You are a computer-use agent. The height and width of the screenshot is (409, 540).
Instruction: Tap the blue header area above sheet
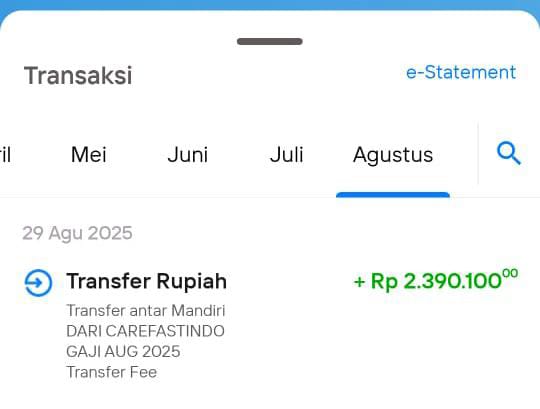(270, 4)
